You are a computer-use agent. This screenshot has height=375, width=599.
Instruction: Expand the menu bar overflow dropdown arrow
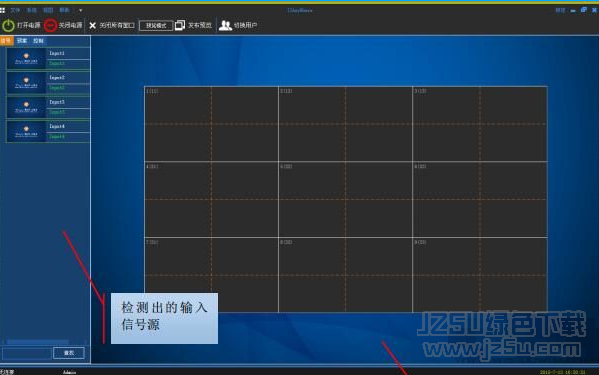81,10
